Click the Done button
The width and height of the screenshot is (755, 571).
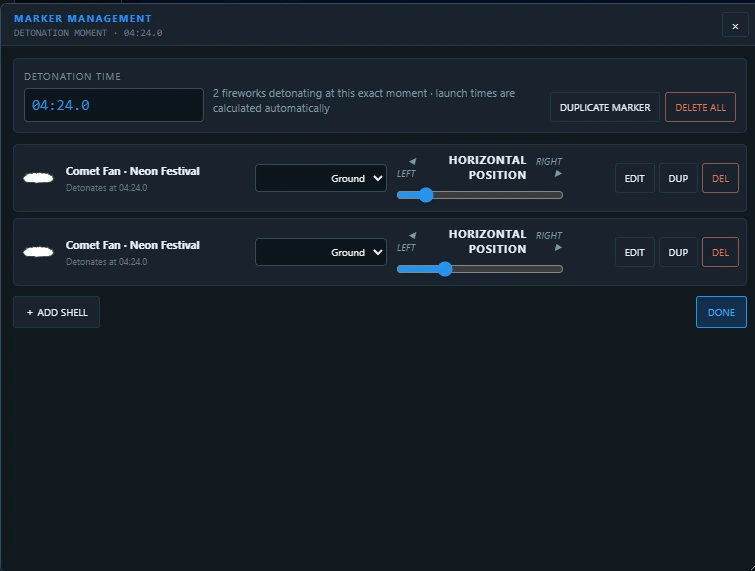pos(721,312)
